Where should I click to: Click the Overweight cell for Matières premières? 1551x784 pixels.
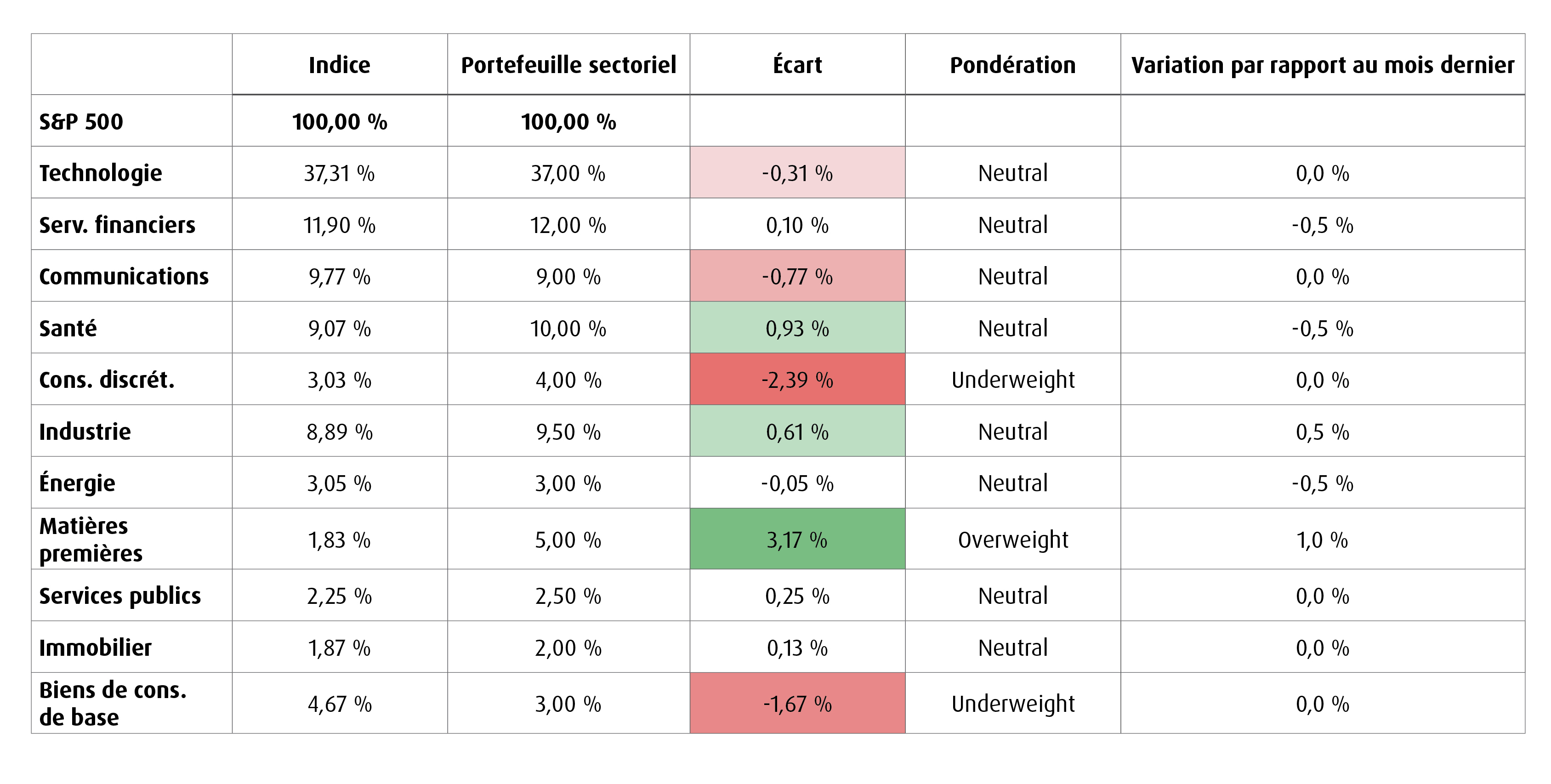point(1013,540)
